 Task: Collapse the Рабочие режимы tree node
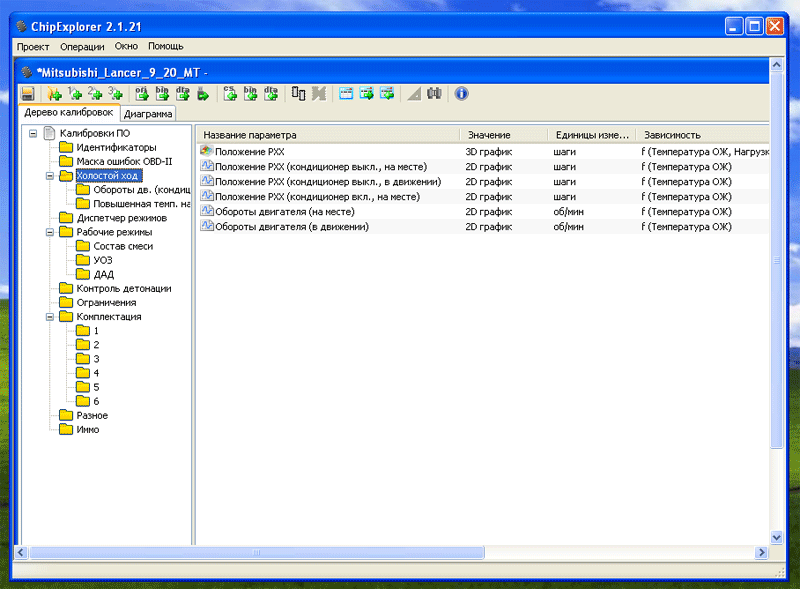click(x=50, y=232)
